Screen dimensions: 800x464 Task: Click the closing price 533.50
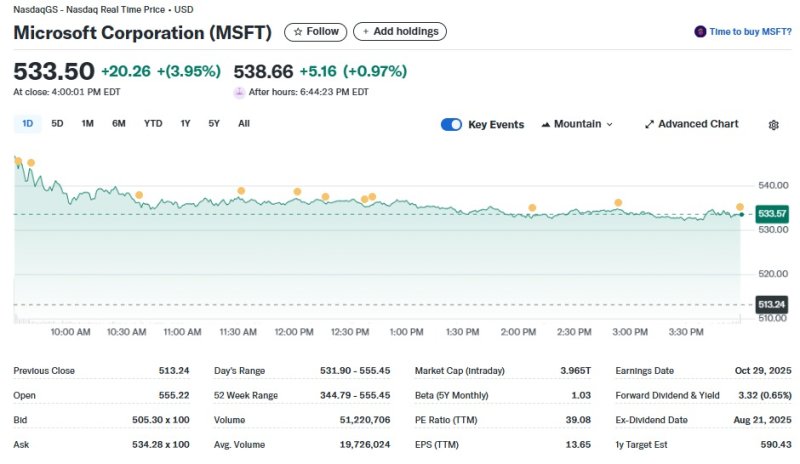point(54,71)
